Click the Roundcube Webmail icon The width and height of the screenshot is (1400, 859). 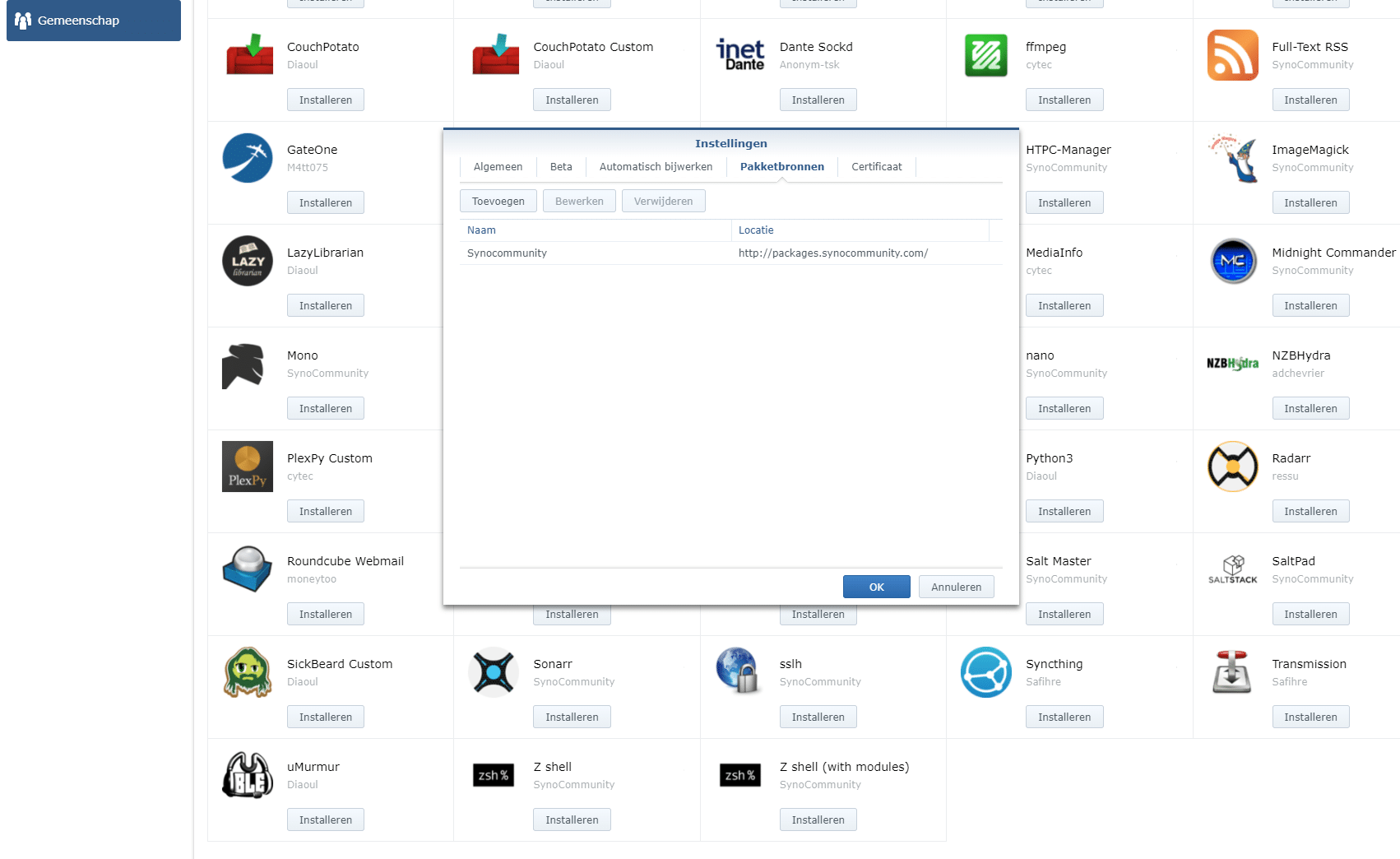point(248,569)
